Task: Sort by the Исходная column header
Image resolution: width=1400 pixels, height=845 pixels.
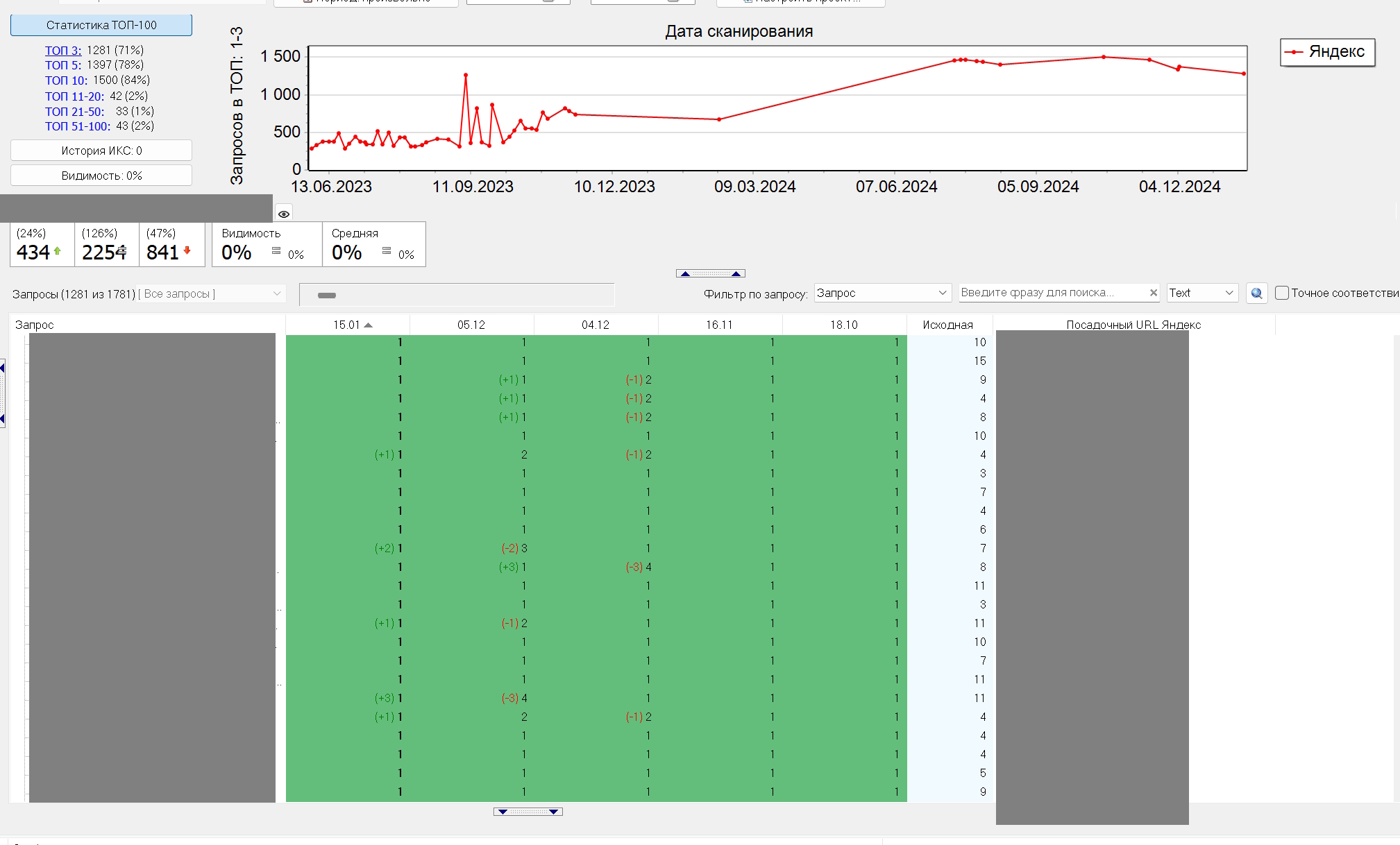Action: click(948, 325)
